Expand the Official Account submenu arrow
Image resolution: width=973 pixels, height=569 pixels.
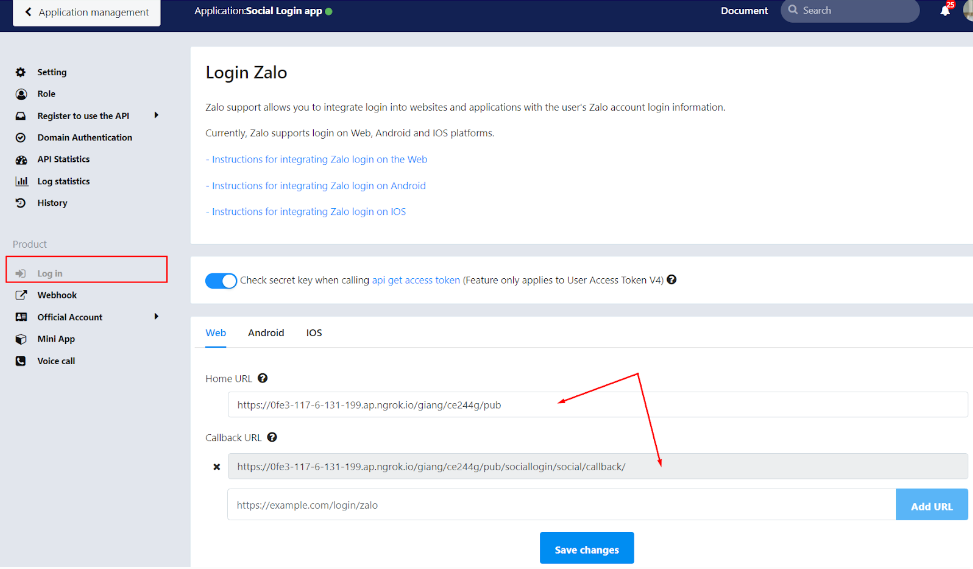point(156,317)
